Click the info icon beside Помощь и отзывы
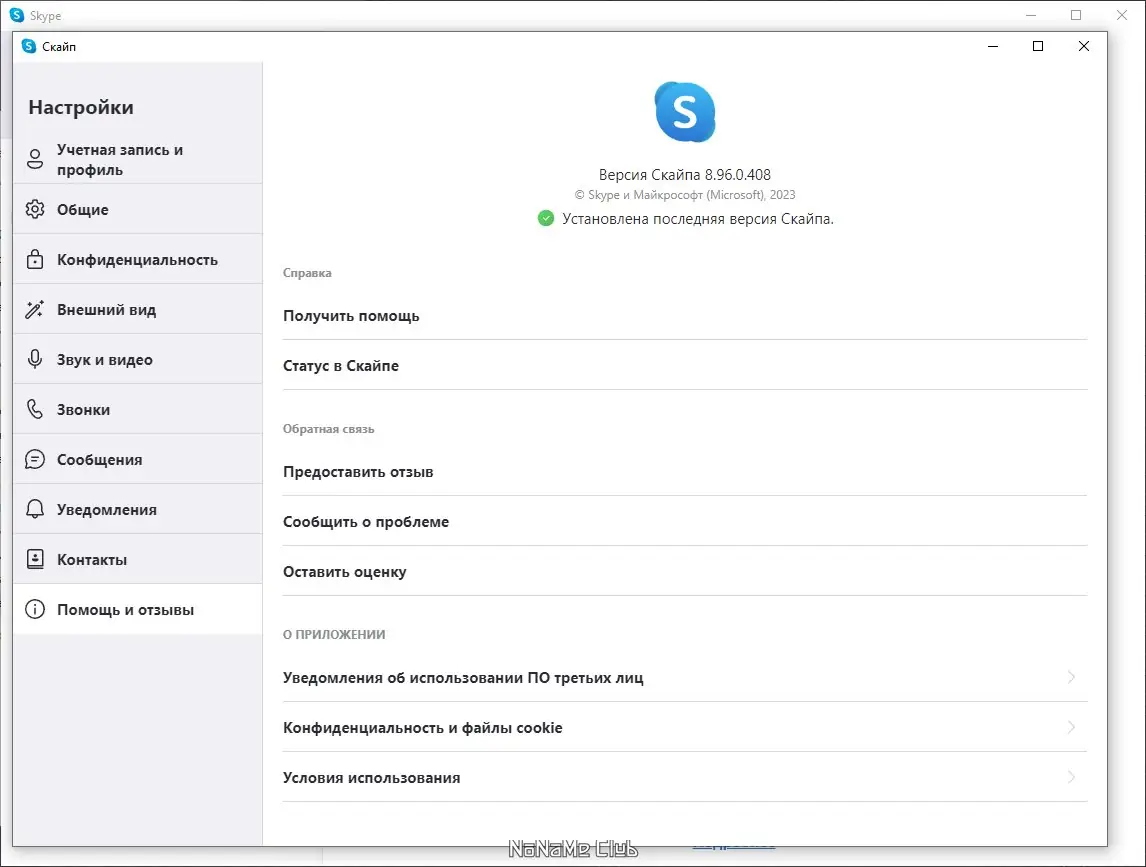Image resolution: width=1146 pixels, height=867 pixels. (x=35, y=609)
